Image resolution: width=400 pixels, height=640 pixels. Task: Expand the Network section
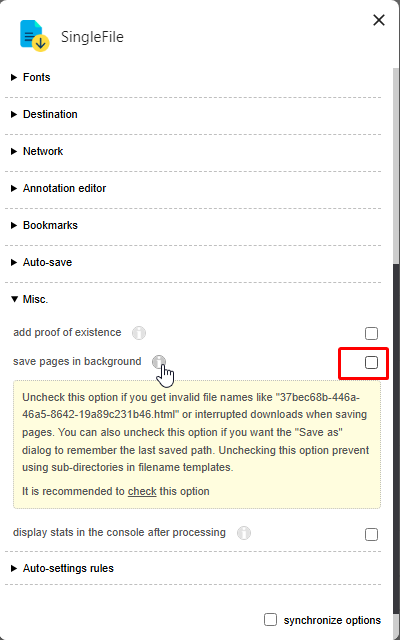pos(37,151)
